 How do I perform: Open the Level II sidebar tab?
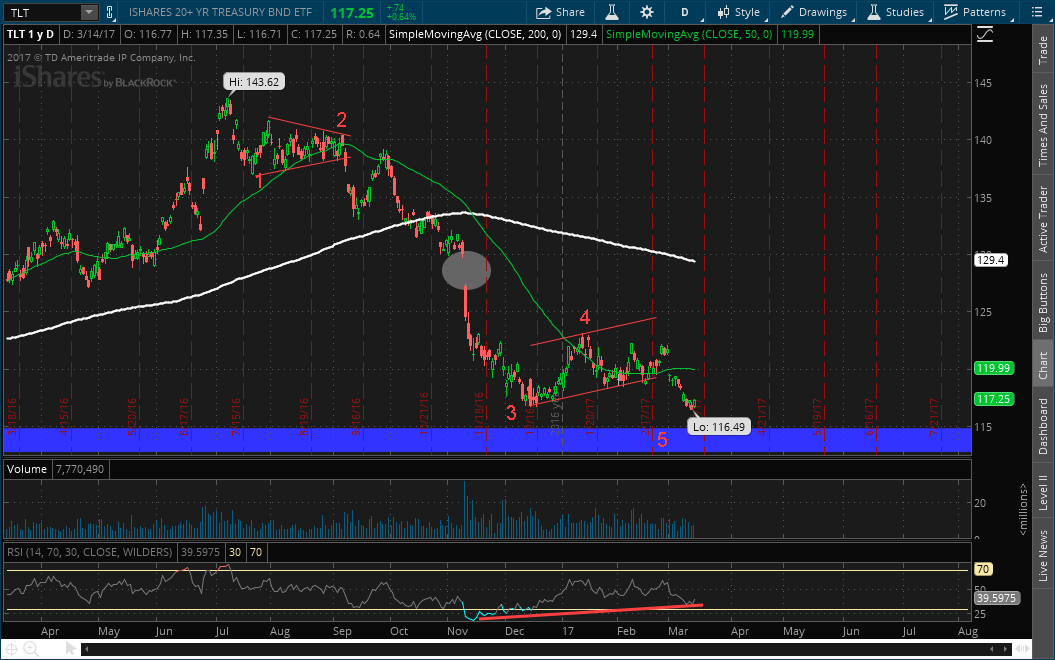1043,492
